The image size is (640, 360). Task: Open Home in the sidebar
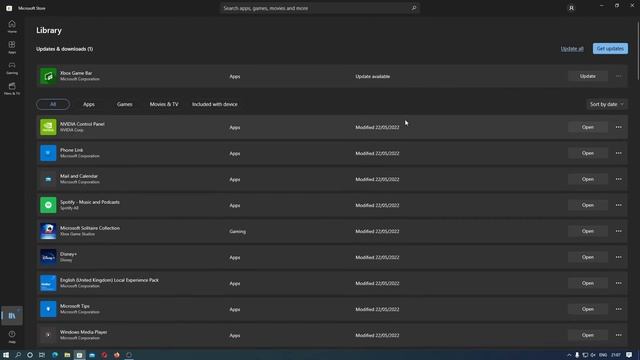click(12, 27)
